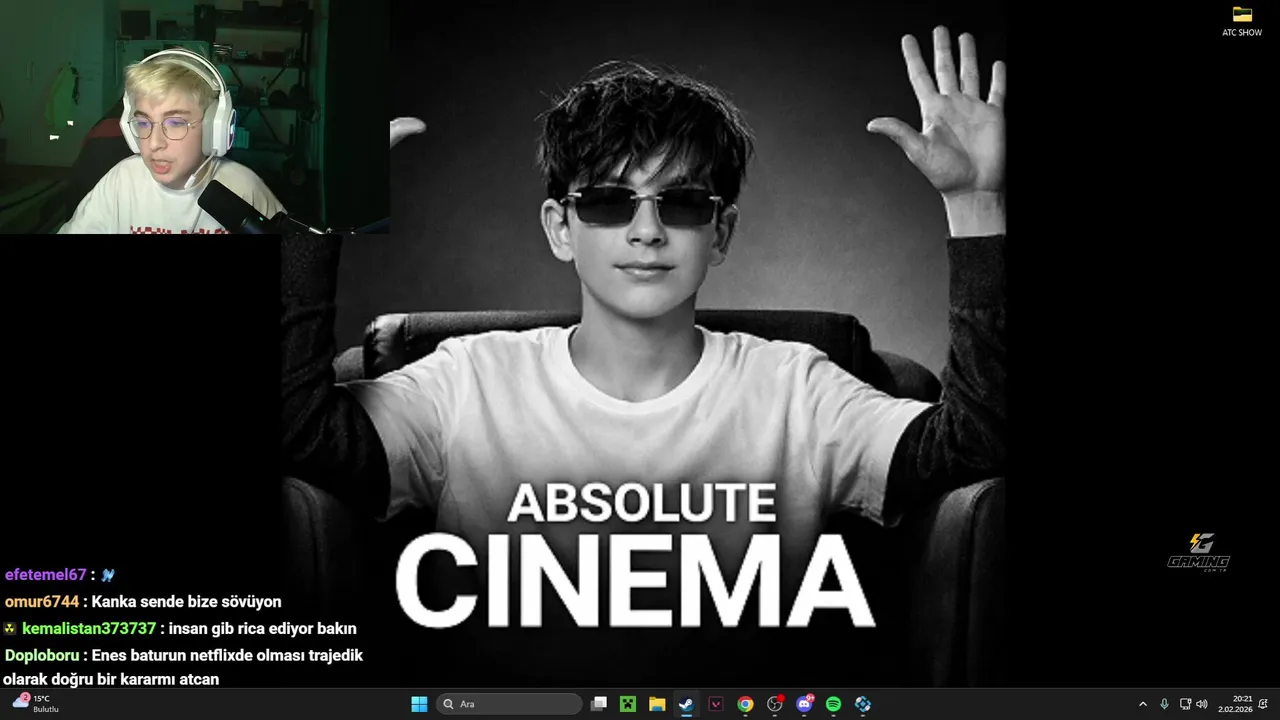Click the streamer webcam overlay
This screenshot has height=720, width=1280.
click(195, 117)
